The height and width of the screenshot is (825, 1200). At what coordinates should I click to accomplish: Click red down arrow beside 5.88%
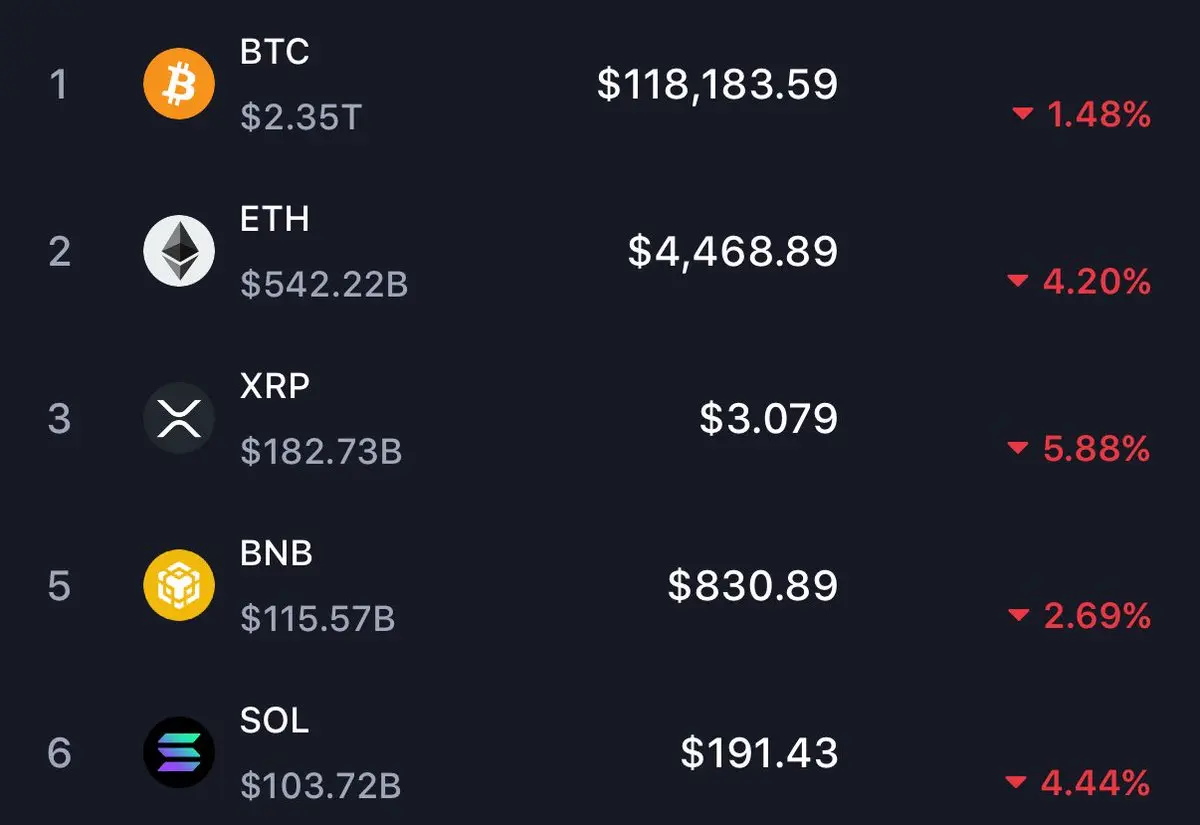[x=1018, y=449]
